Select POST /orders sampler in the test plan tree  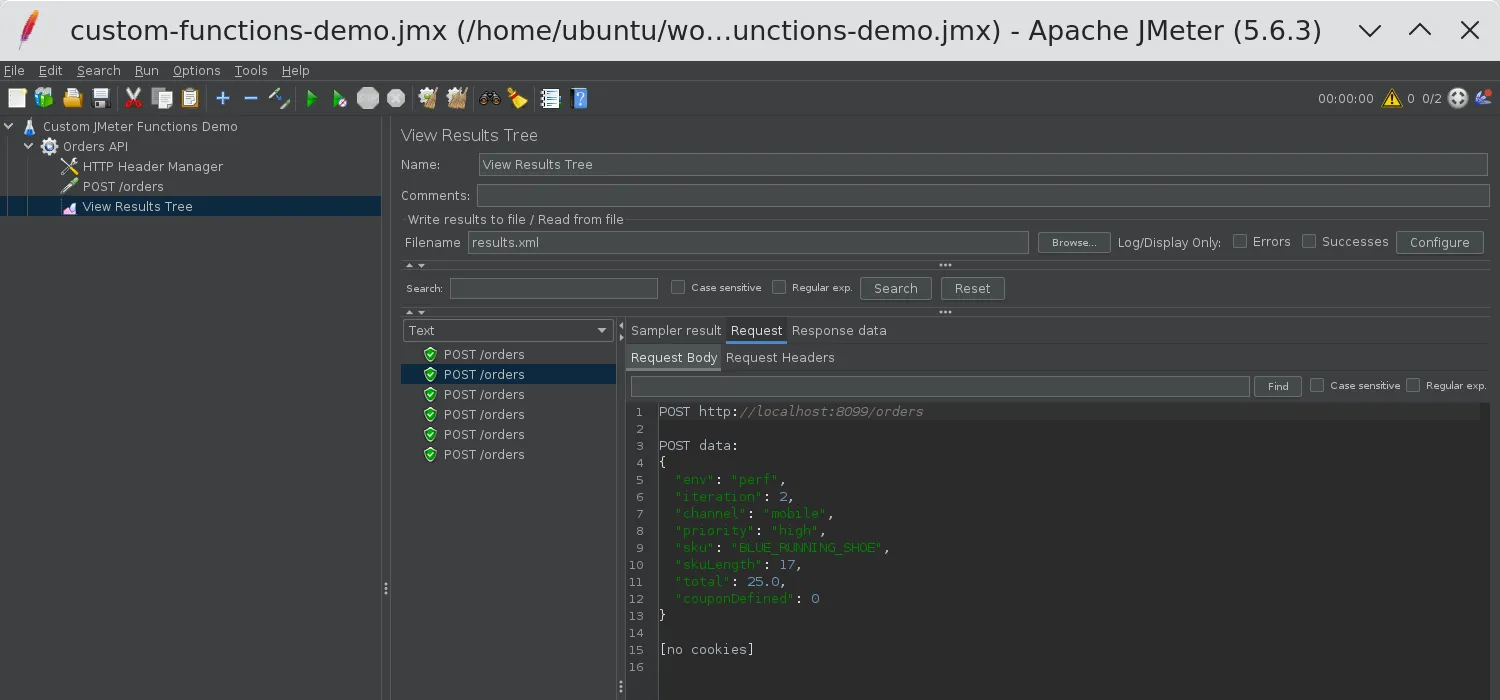123,186
